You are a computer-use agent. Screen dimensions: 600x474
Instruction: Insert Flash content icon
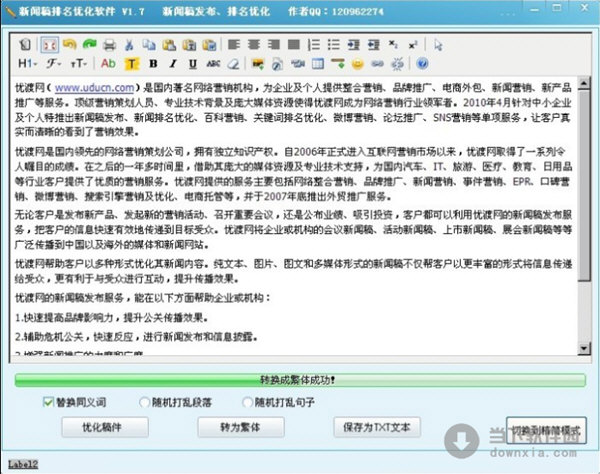pos(277,64)
